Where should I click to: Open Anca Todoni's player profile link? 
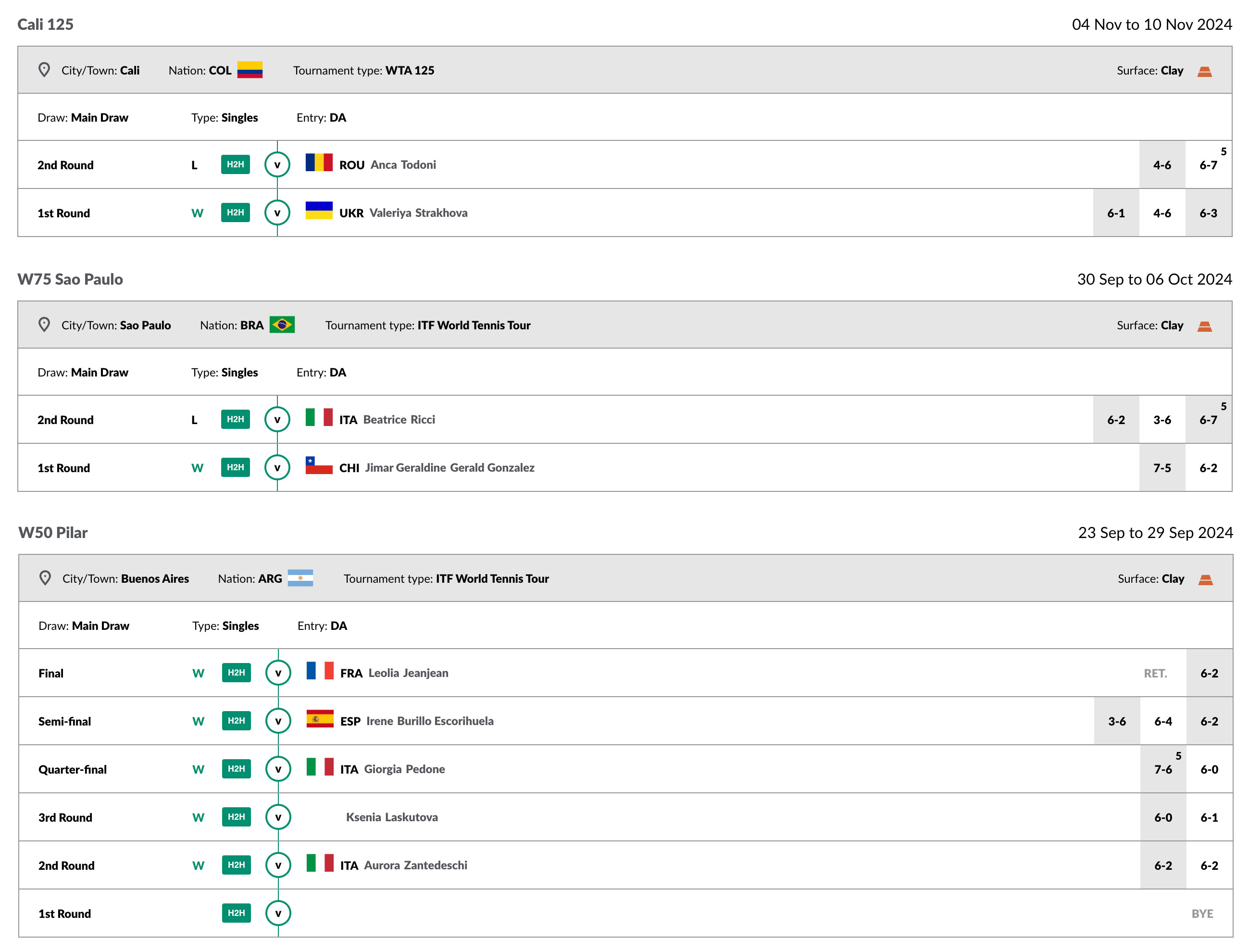[403, 165]
